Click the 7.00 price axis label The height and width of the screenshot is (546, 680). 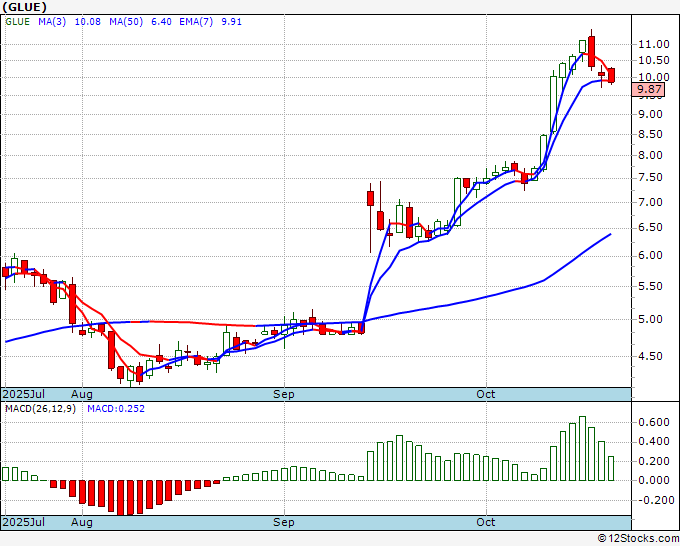[x=651, y=203]
